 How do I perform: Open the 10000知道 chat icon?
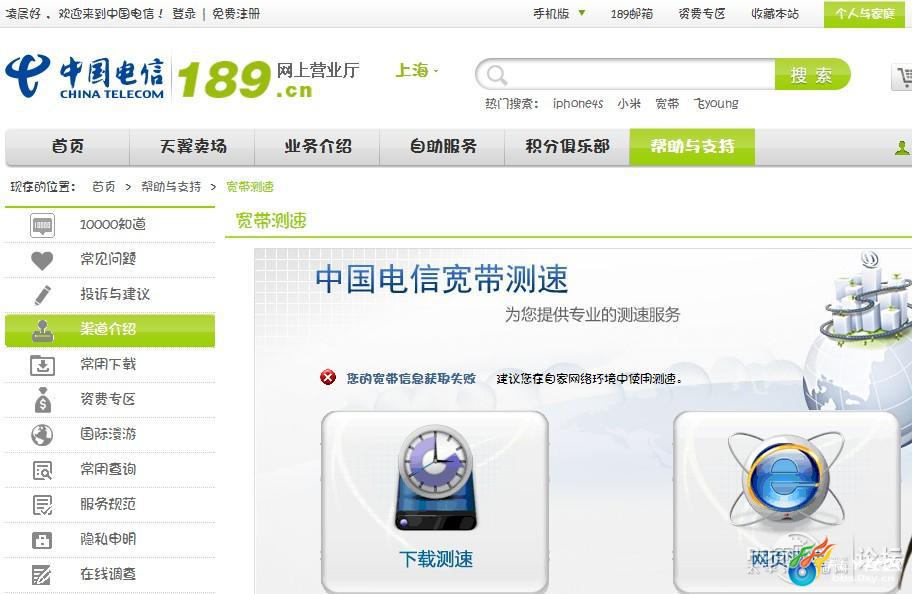[42, 225]
